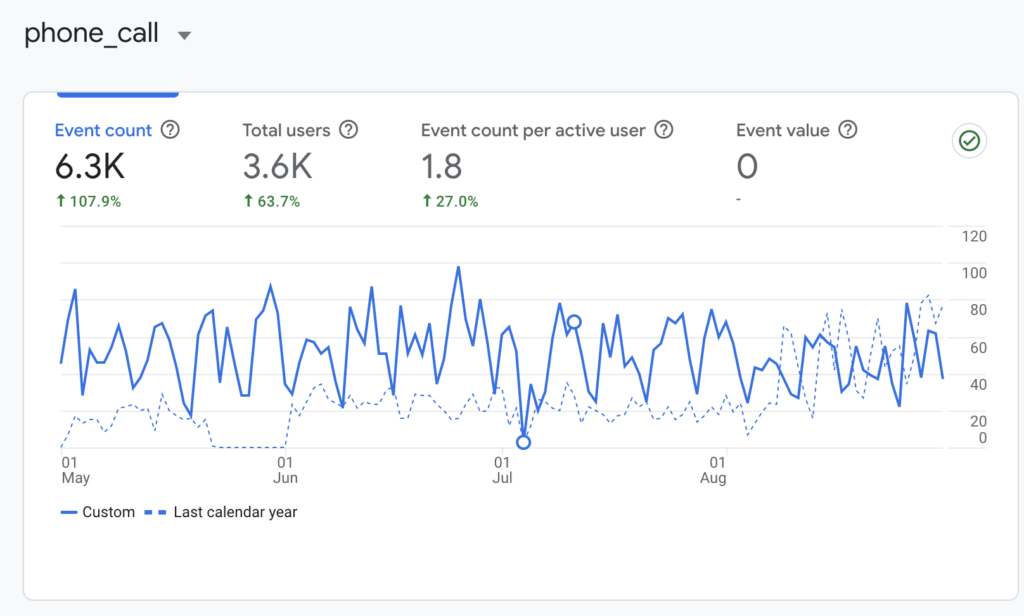Screen dimensions: 1024x616
Task: Open help icon beside Event count
Action: [170, 130]
